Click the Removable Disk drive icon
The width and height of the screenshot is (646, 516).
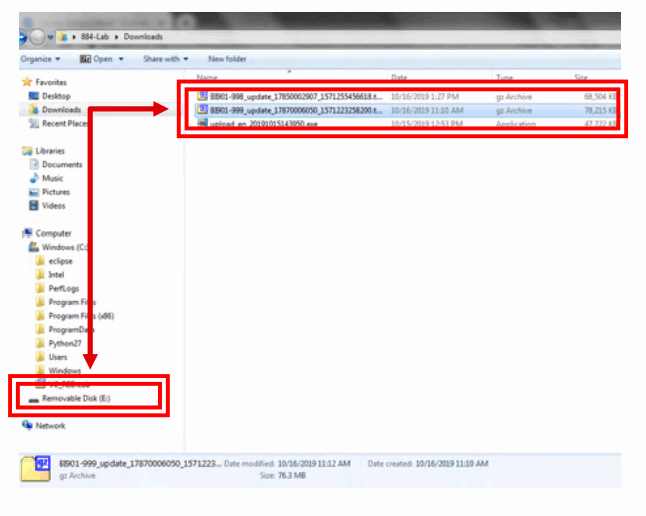(34, 399)
